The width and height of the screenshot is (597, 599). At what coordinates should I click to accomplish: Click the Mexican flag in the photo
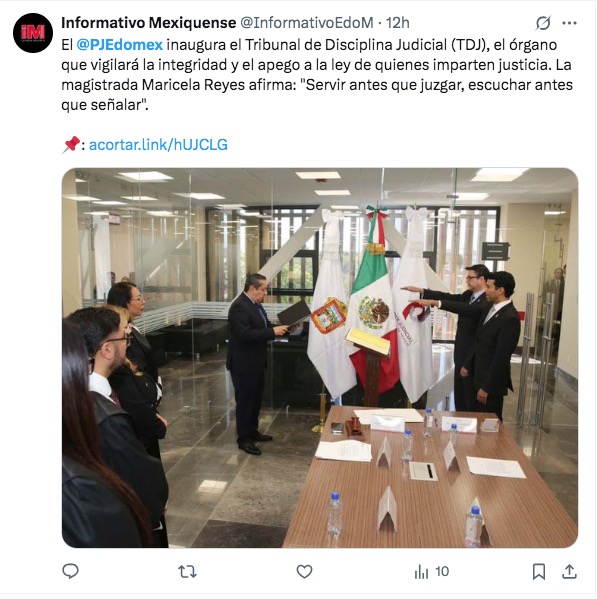[x=373, y=306]
